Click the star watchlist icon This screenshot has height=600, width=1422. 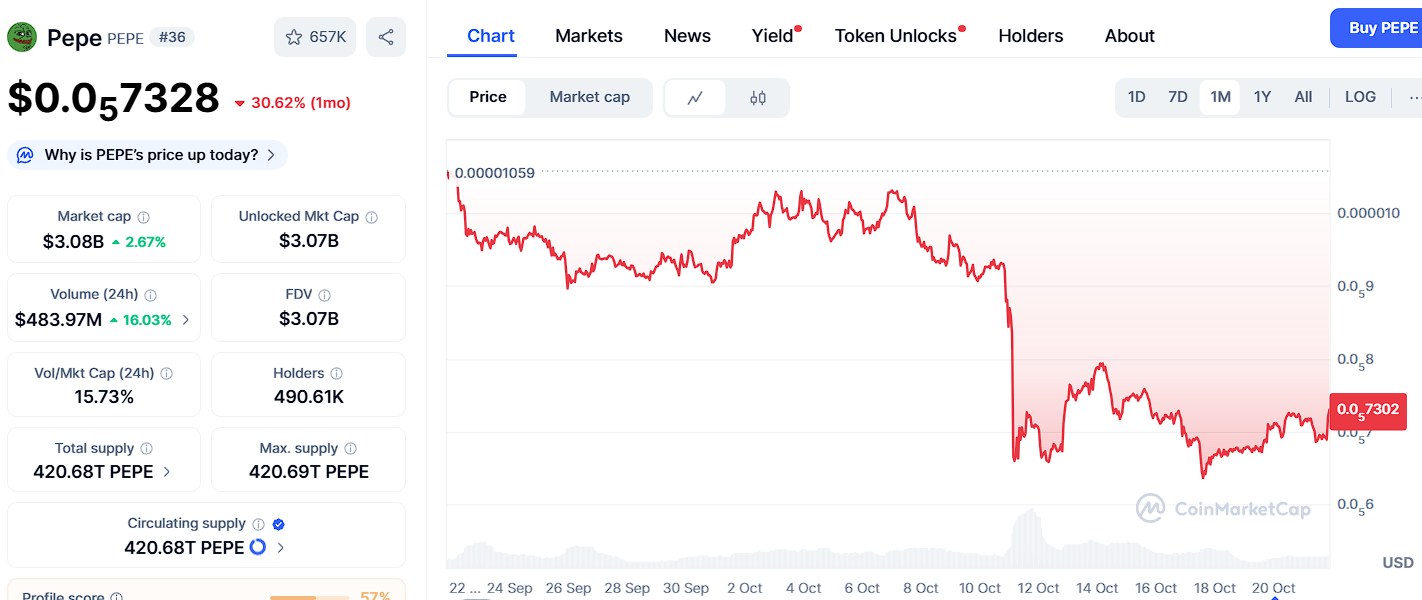(x=294, y=37)
